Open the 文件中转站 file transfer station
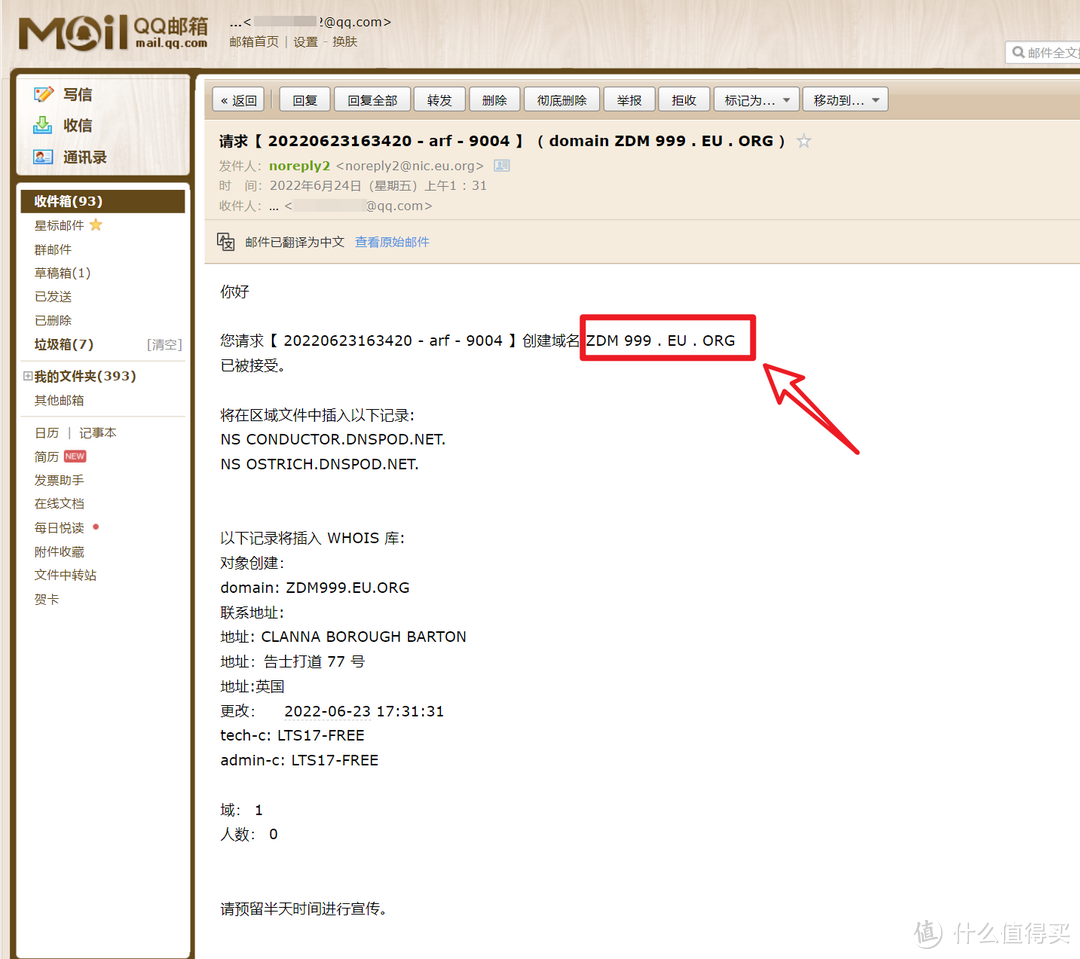This screenshot has height=959, width=1080. 65,575
